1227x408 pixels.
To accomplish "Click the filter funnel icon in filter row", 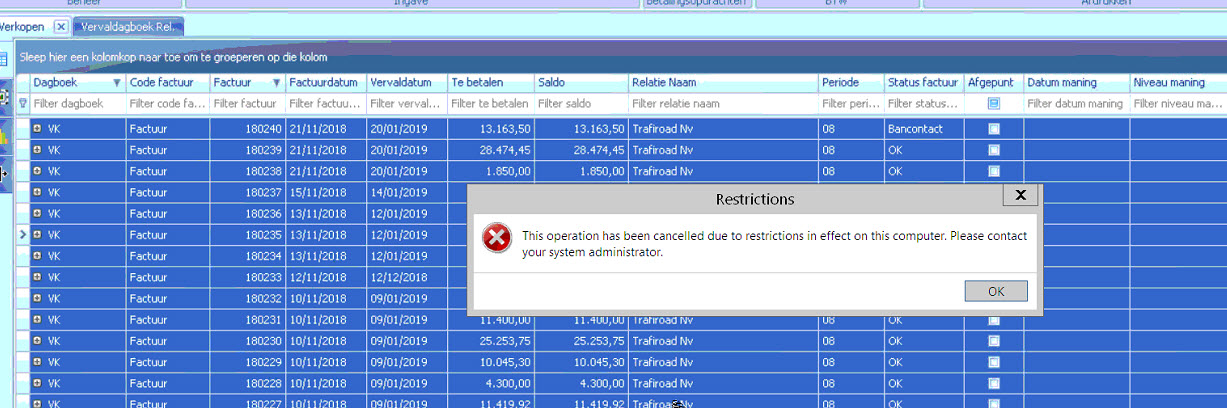I will (23, 103).
